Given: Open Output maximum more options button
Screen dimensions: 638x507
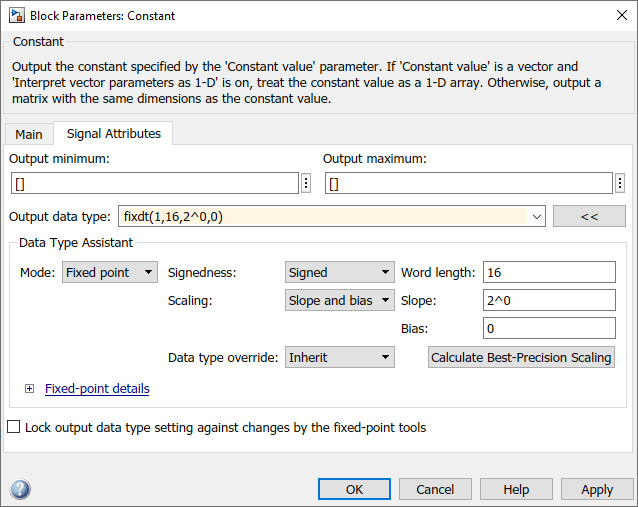Looking at the screenshot, I should 620,183.
